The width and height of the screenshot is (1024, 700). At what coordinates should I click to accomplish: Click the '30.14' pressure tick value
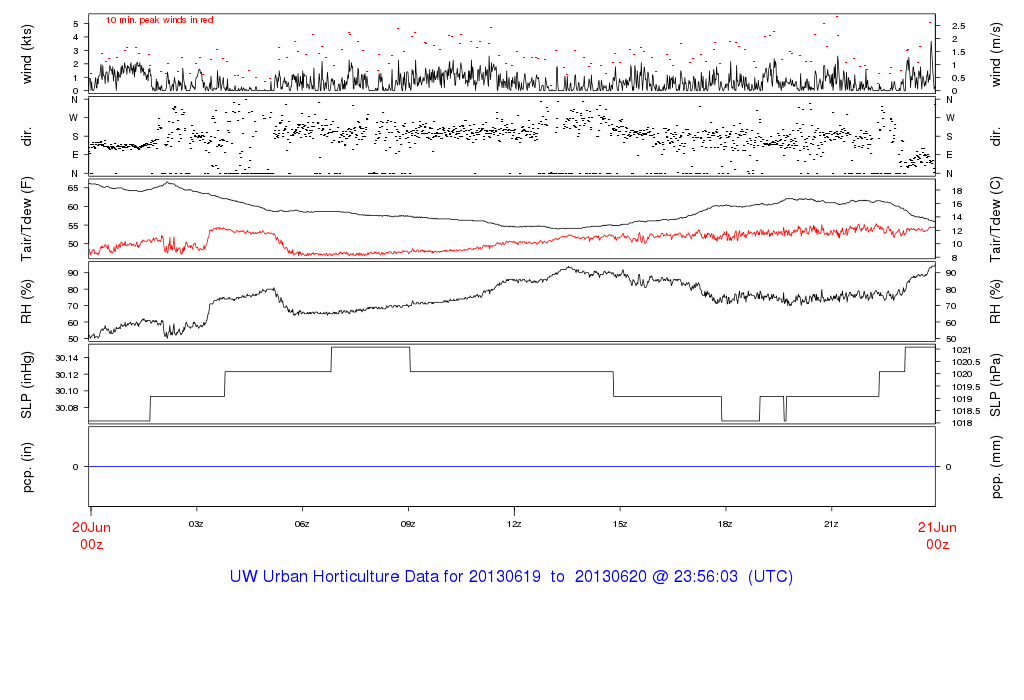pyautogui.click(x=67, y=358)
